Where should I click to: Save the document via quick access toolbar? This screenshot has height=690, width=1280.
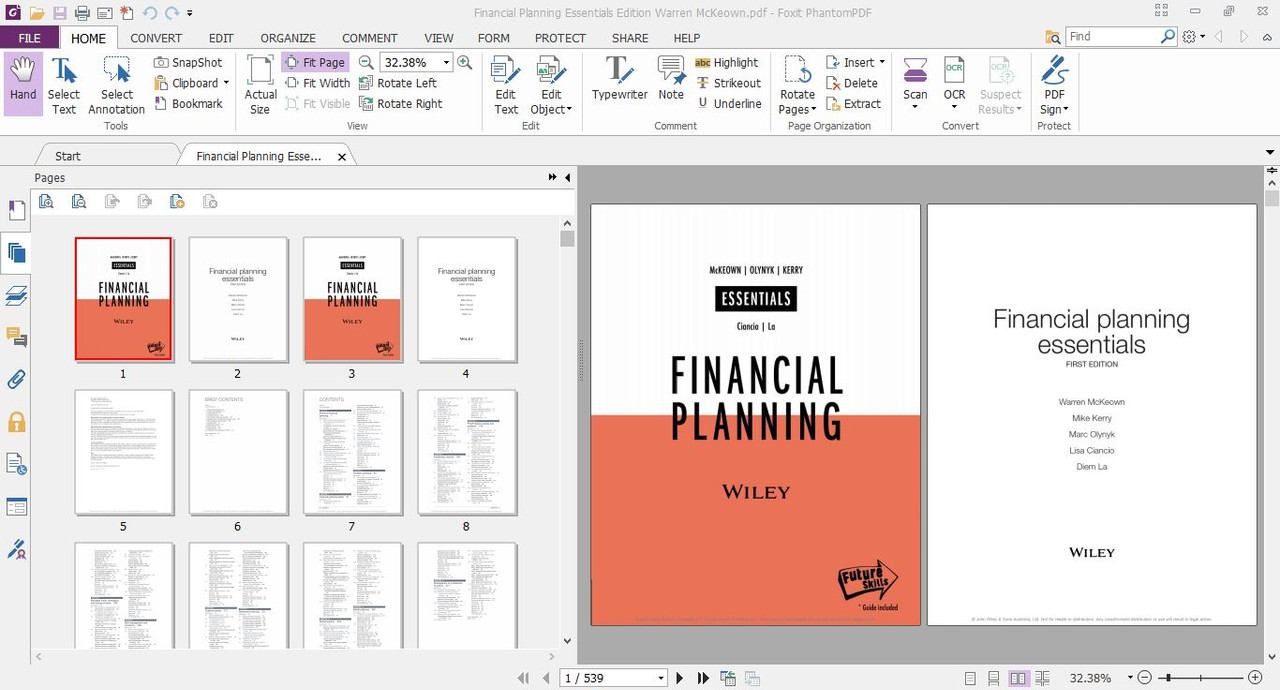coord(60,13)
